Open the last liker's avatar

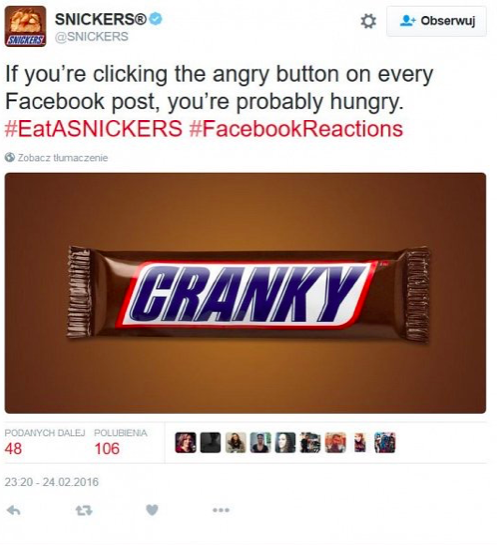(x=385, y=442)
